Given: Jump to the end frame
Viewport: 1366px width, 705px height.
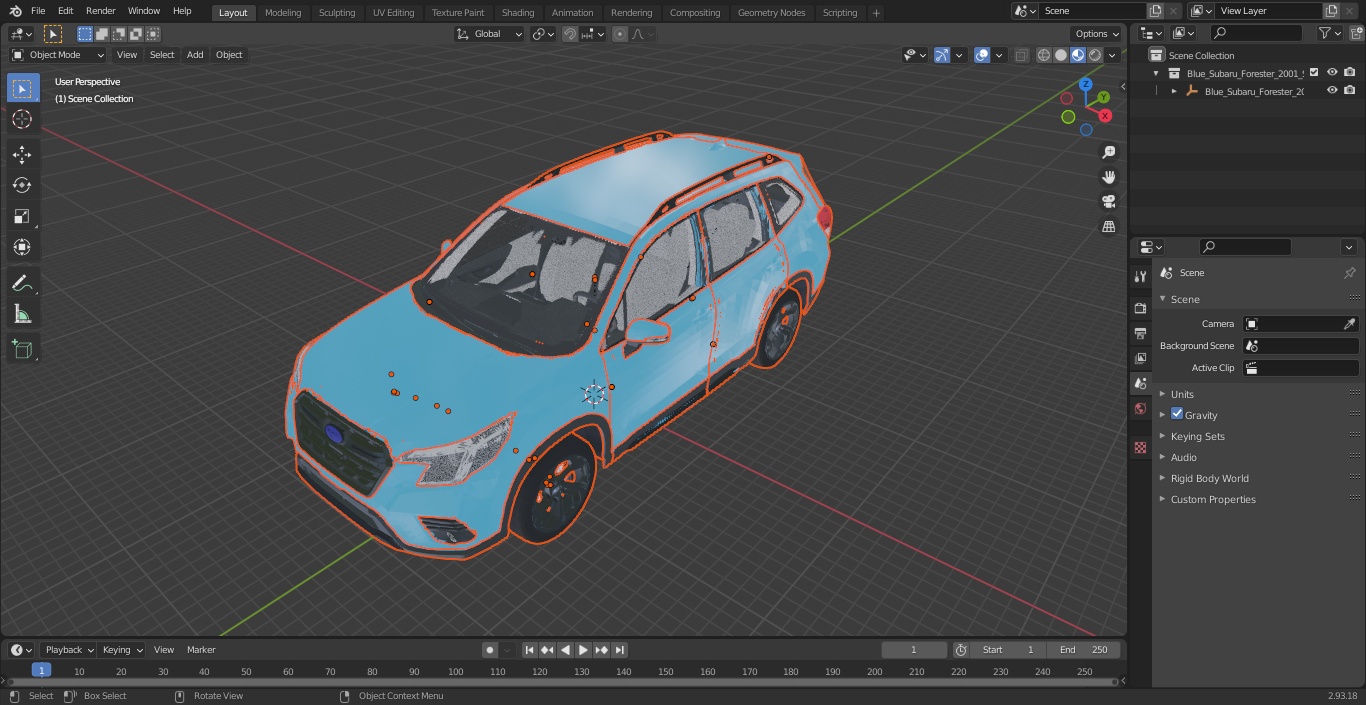Looking at the screenshot, I should 619,650.
